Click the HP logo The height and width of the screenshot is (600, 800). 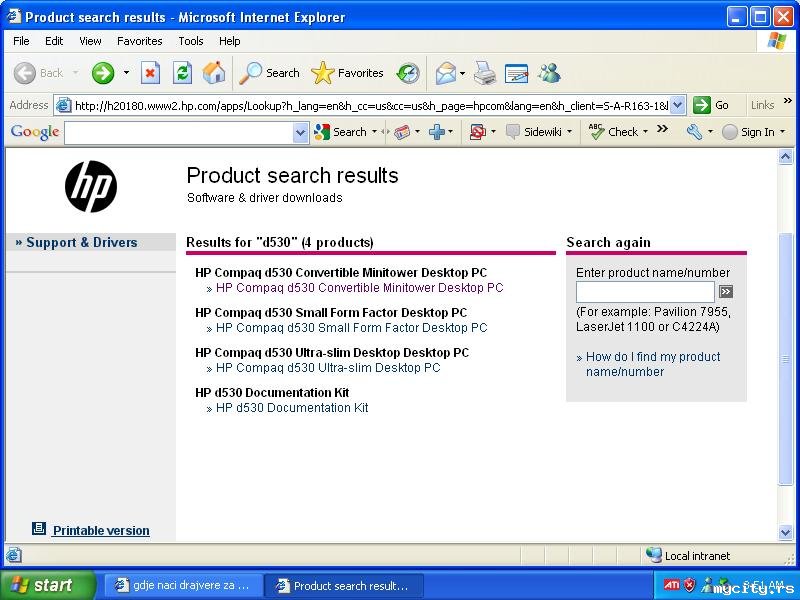[91, 186]
